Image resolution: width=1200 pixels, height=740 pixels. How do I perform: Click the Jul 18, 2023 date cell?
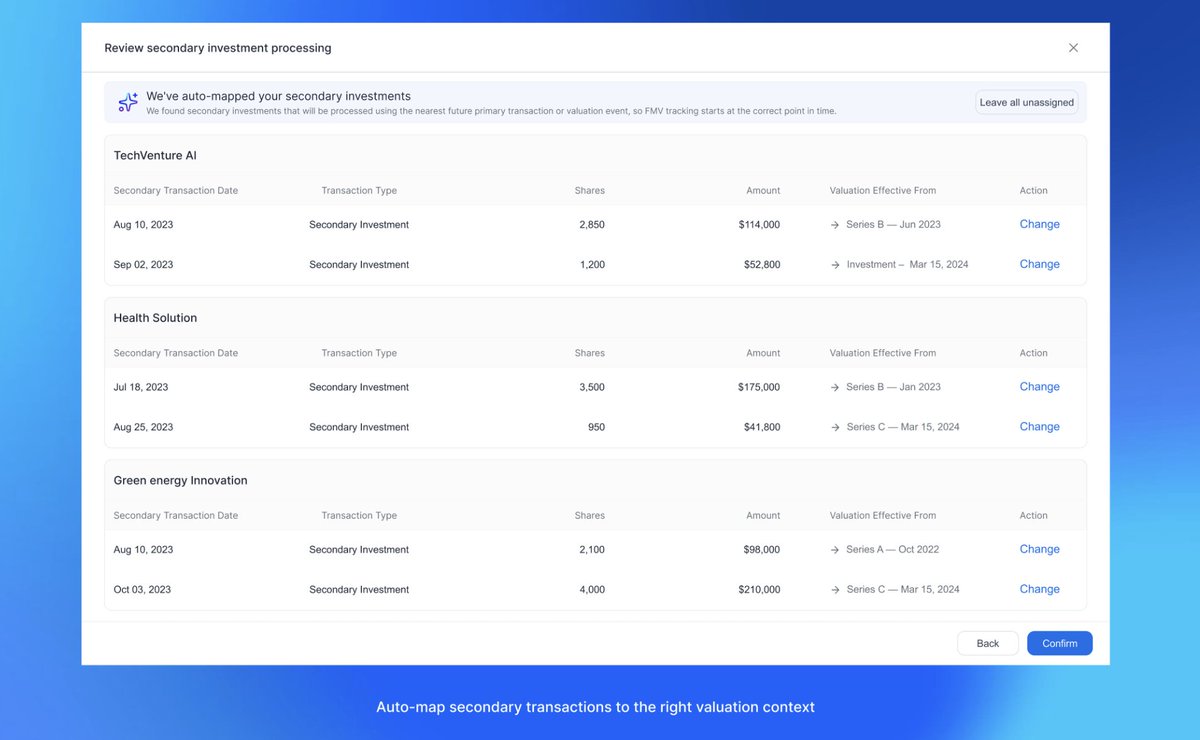coord(141,387)
